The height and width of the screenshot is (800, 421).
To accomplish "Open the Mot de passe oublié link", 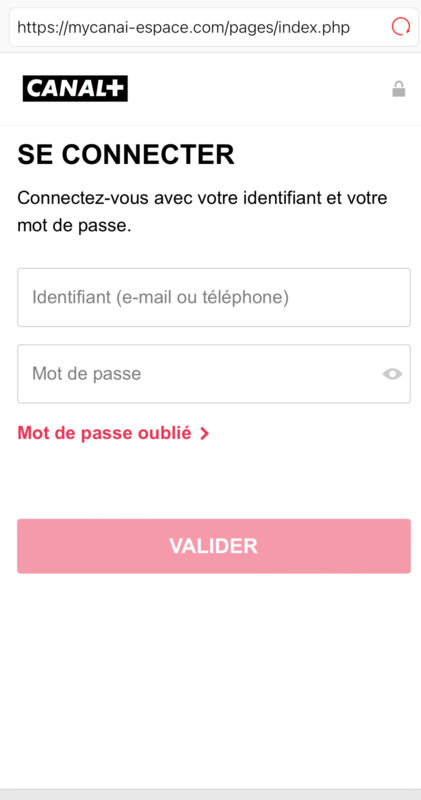I will tap(105, 433).
